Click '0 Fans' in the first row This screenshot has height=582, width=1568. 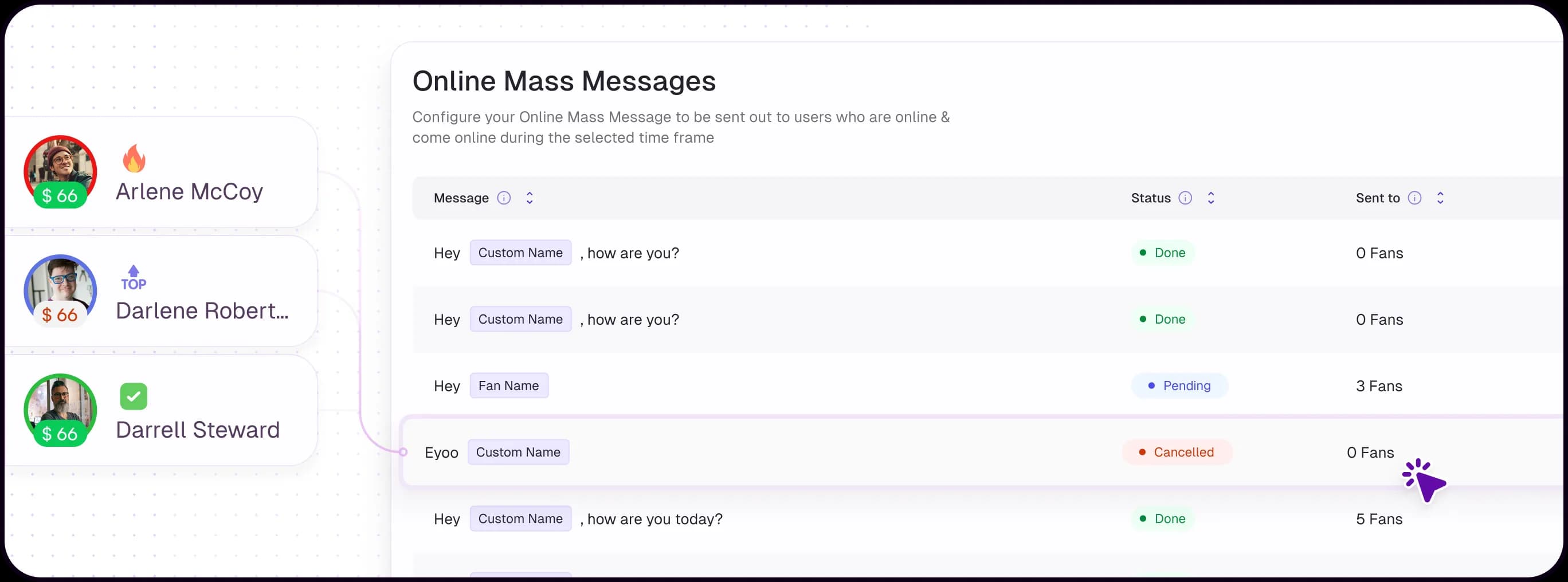[x=1379, y=253]
